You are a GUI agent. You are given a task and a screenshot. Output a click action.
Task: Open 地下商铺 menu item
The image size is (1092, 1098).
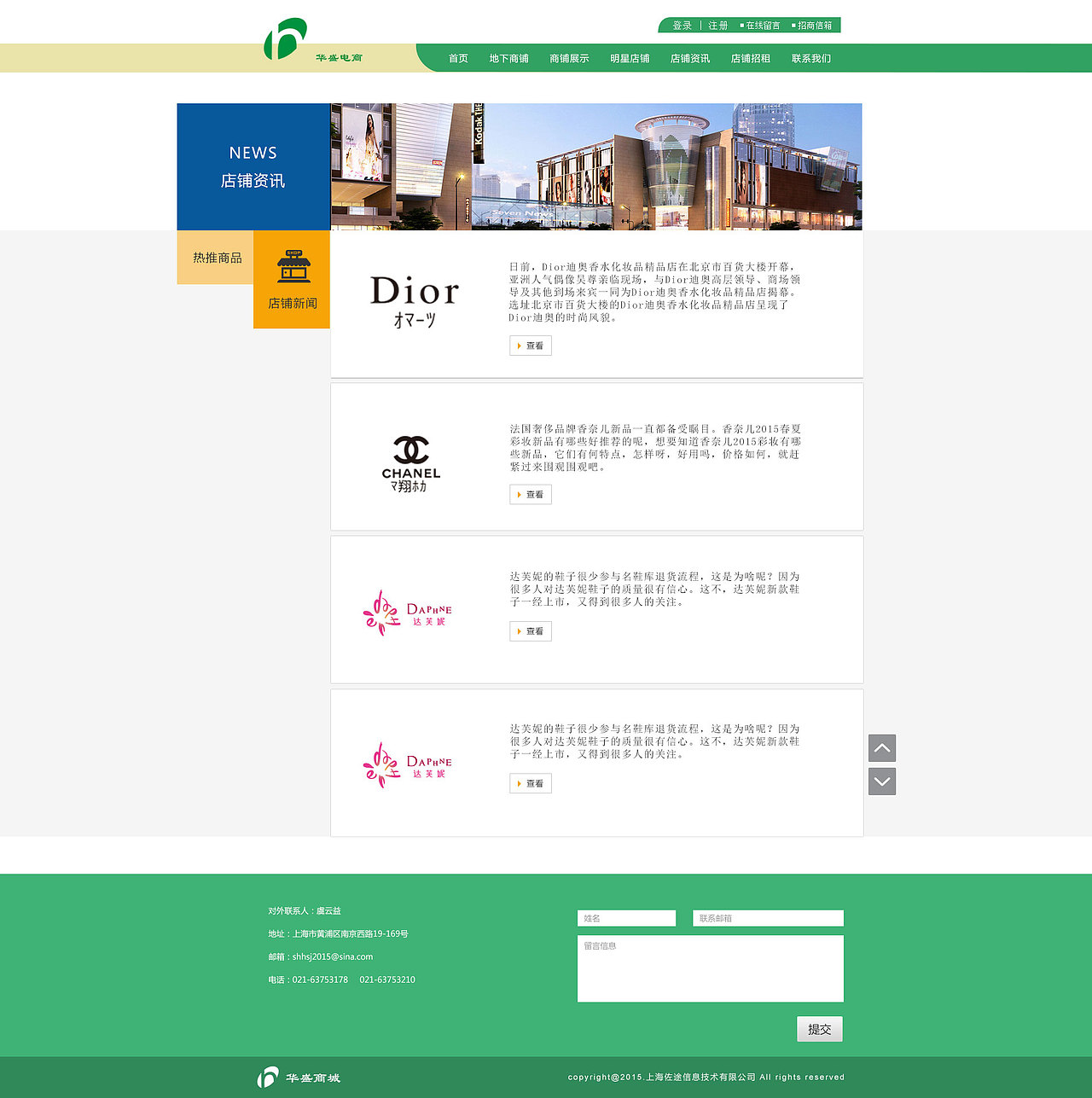pyautogui.click(x=508, y=59)
